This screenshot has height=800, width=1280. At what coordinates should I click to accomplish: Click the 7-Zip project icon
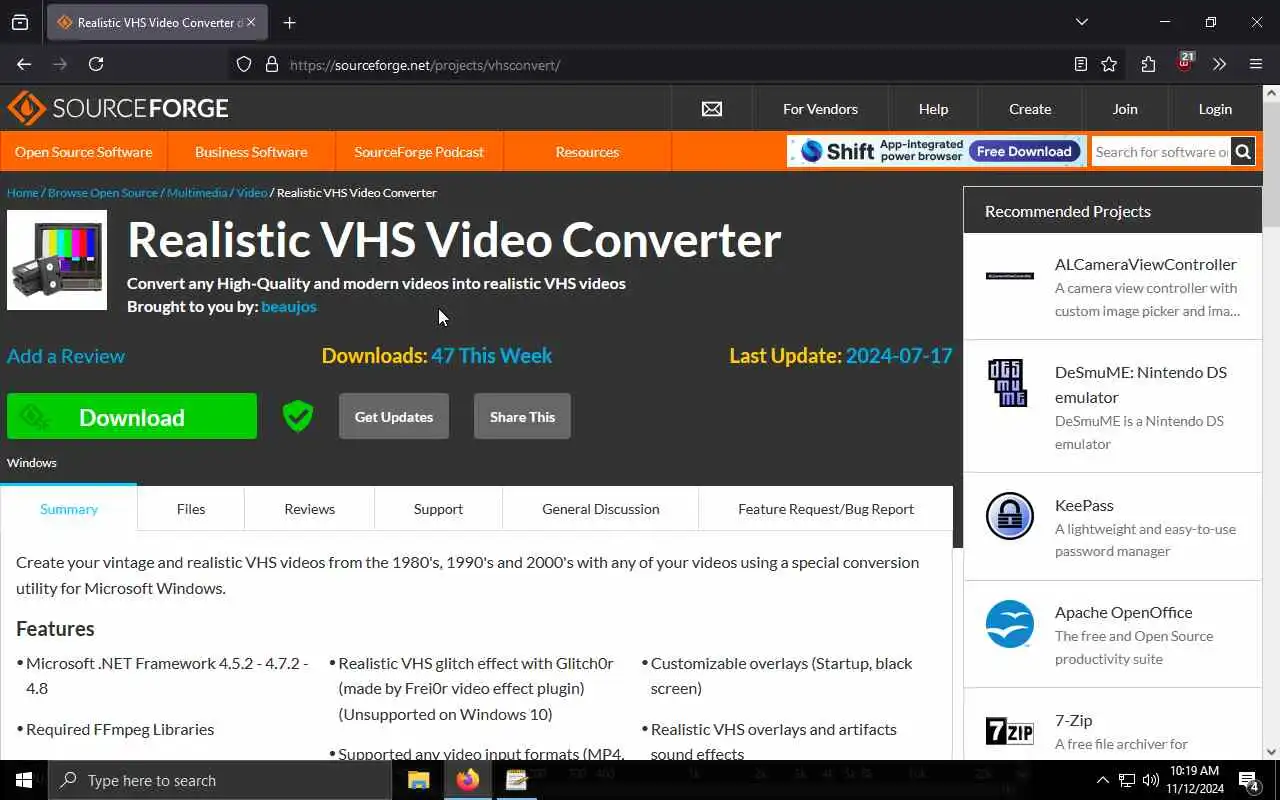1009,731
